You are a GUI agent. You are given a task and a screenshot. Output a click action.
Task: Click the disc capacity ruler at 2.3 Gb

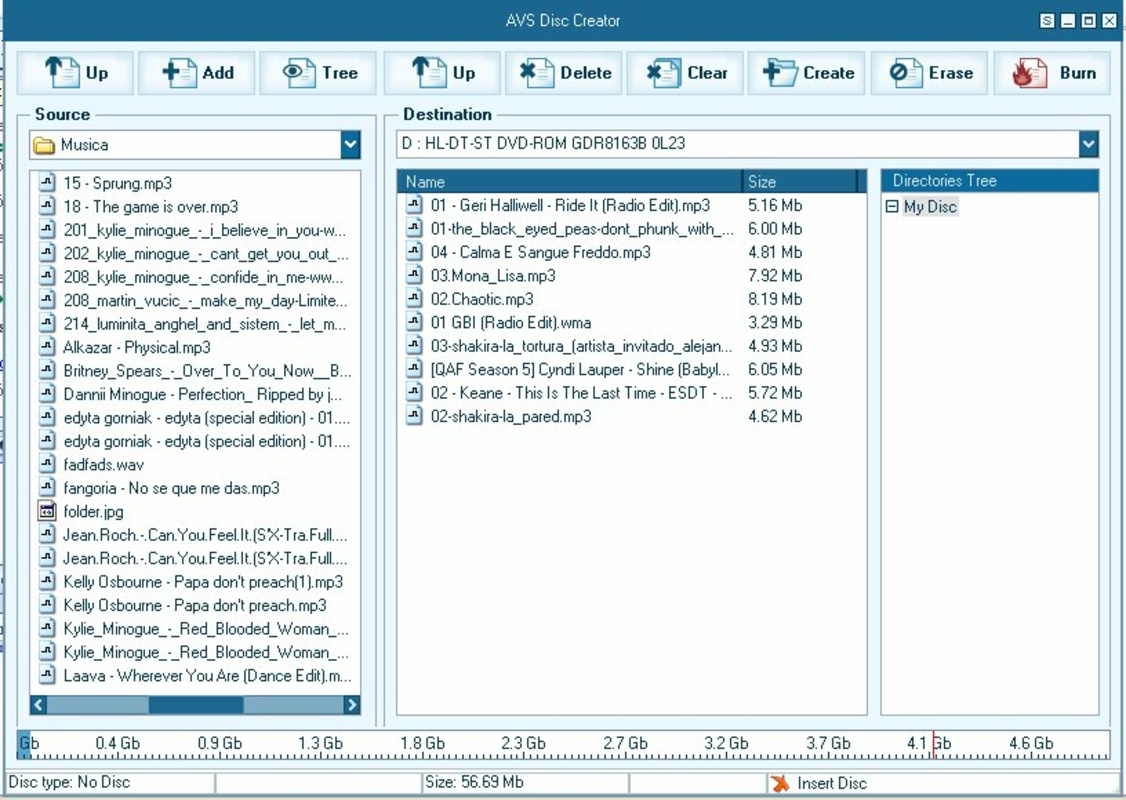pos(523,743)
